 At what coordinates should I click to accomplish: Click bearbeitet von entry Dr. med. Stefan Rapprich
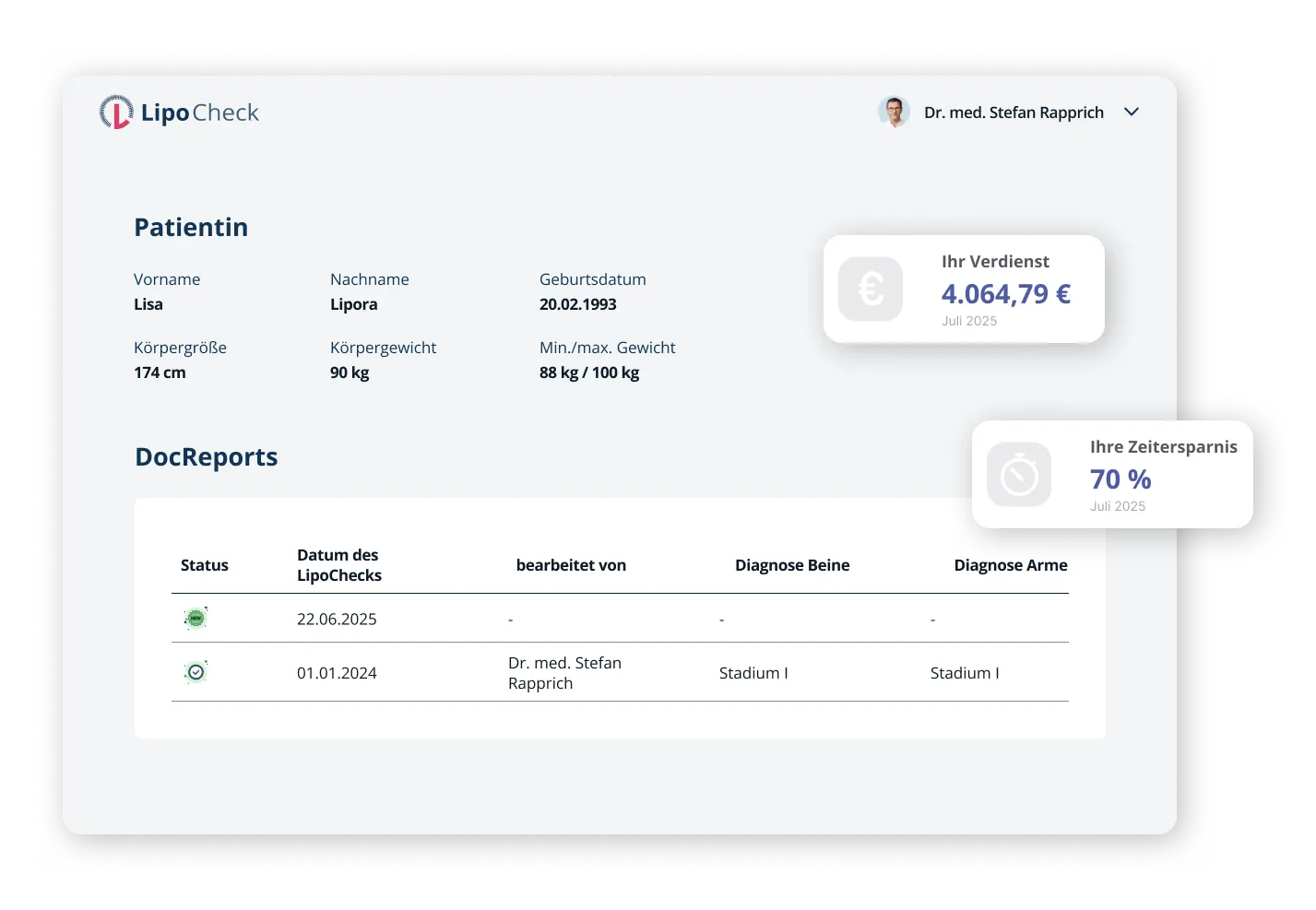[565, 672]
